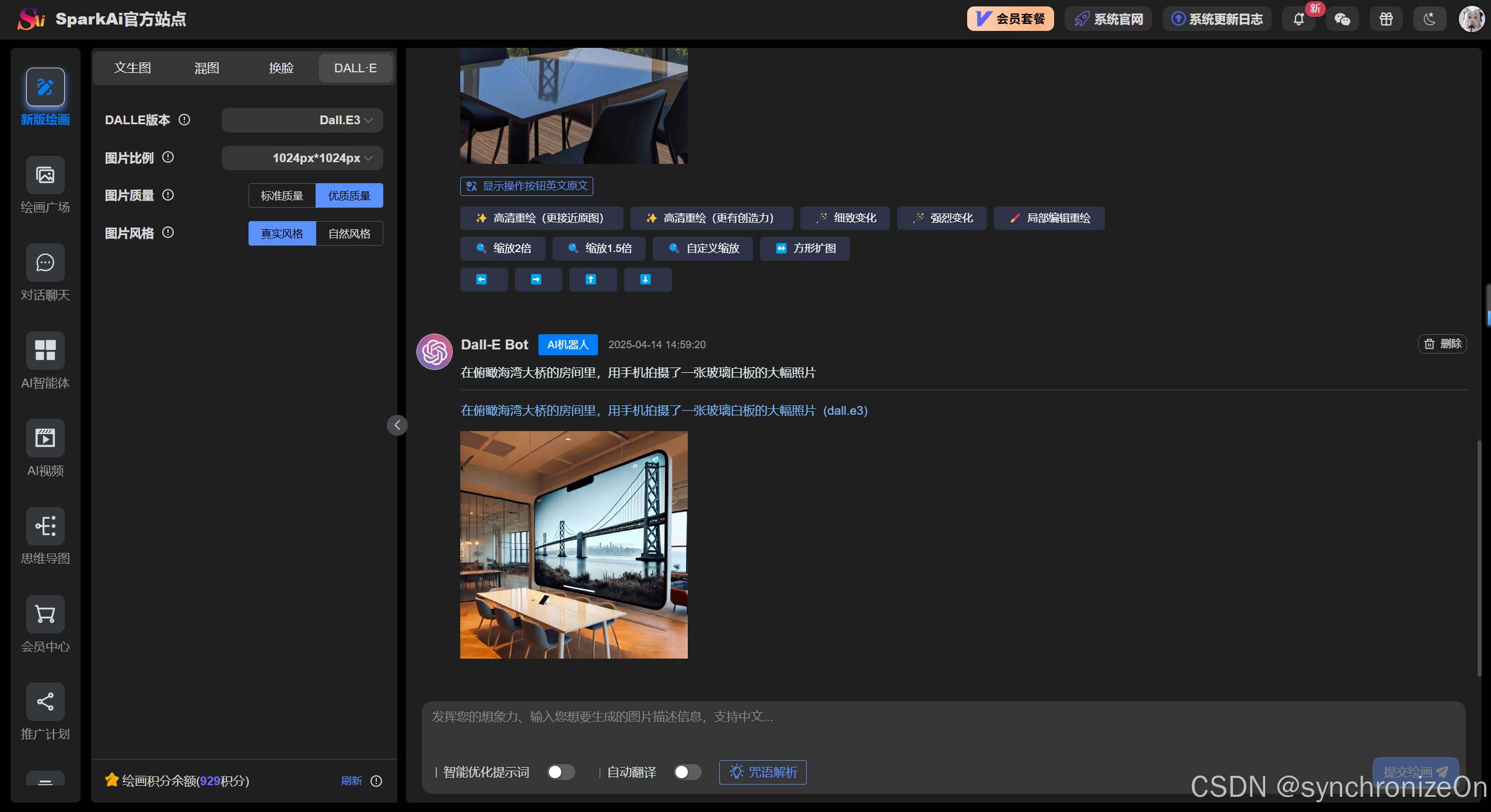Open the 对话聊天 chat sidebar icon
This screenshot has height=812, width=1491.
click(45, 263)
